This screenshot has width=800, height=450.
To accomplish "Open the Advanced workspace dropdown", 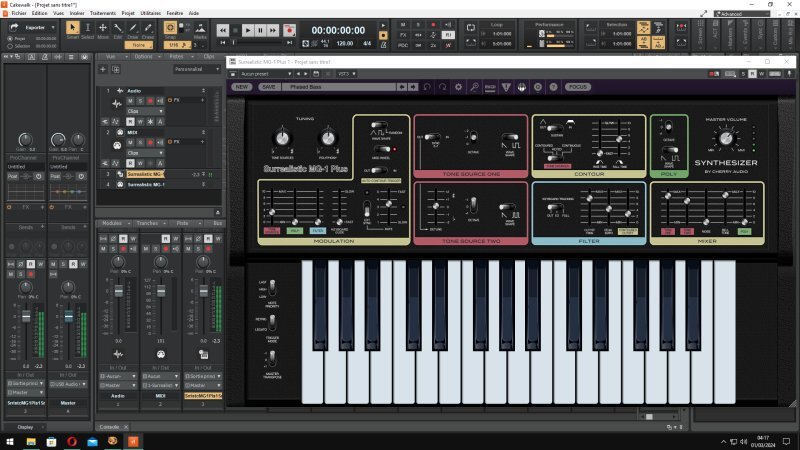I will 742,14.
